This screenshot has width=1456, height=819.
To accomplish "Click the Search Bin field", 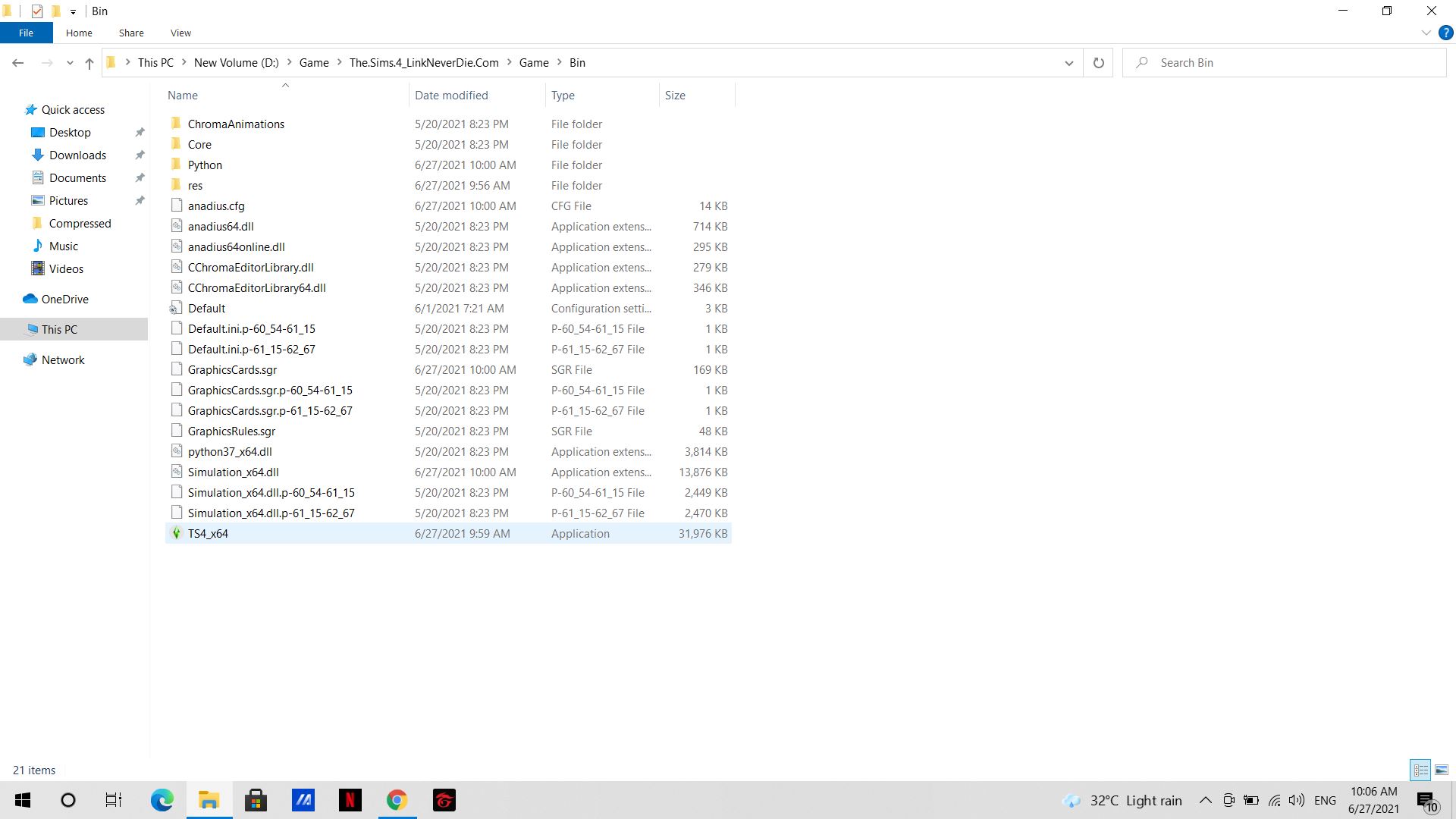I will 1285,63.
